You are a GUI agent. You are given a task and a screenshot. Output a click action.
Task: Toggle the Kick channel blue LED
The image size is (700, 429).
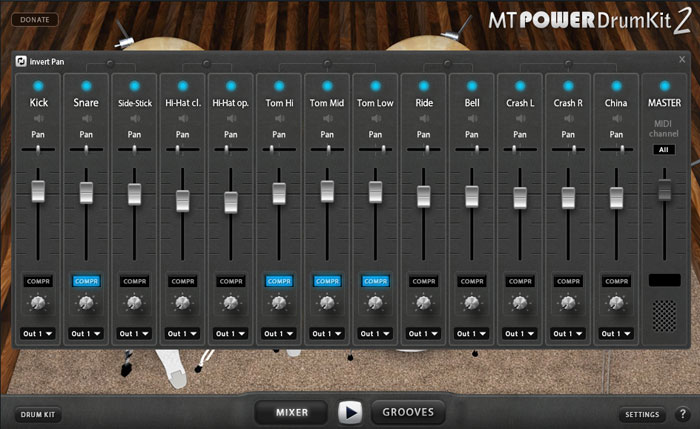(38, 86)
